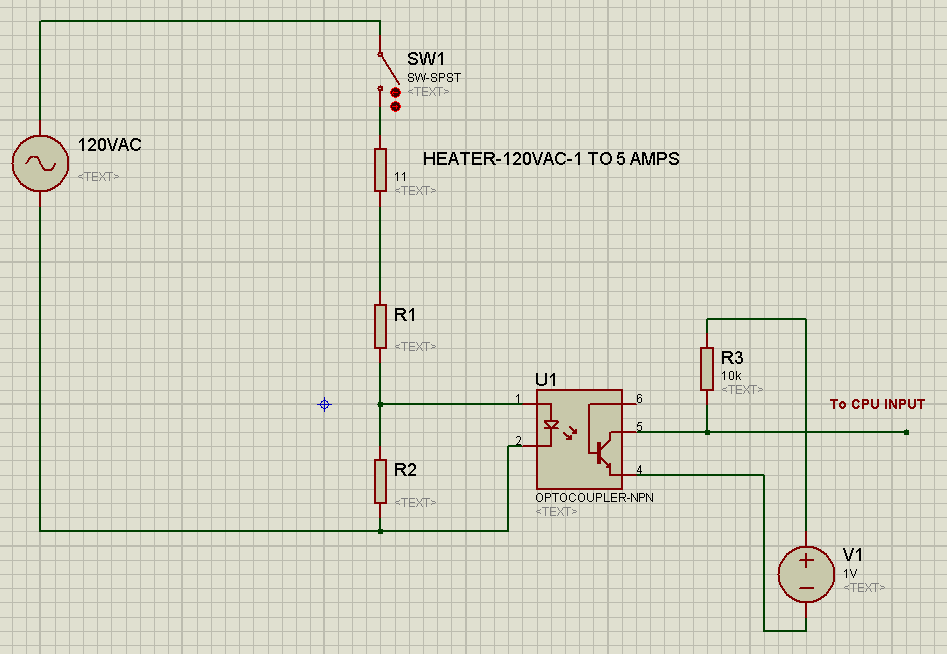Click the SW-SPST label under SW1
This screenshot has width=947, height=654.
pyautogui.click(x=434, y=78)
